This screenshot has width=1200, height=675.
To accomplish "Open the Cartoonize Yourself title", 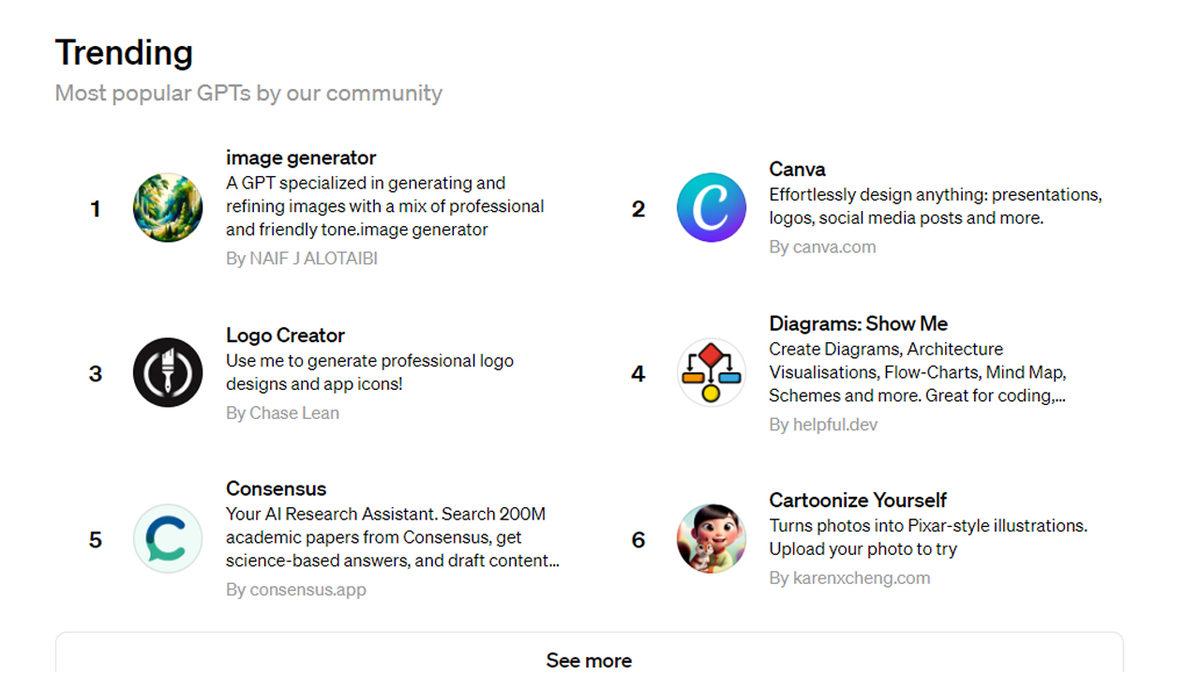I will 857,500.
